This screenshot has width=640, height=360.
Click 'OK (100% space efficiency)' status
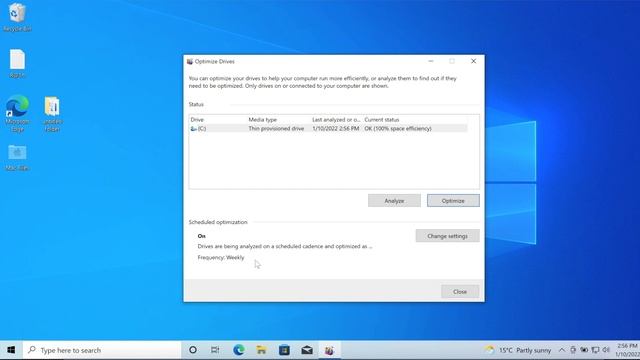[x=398, y=129]
